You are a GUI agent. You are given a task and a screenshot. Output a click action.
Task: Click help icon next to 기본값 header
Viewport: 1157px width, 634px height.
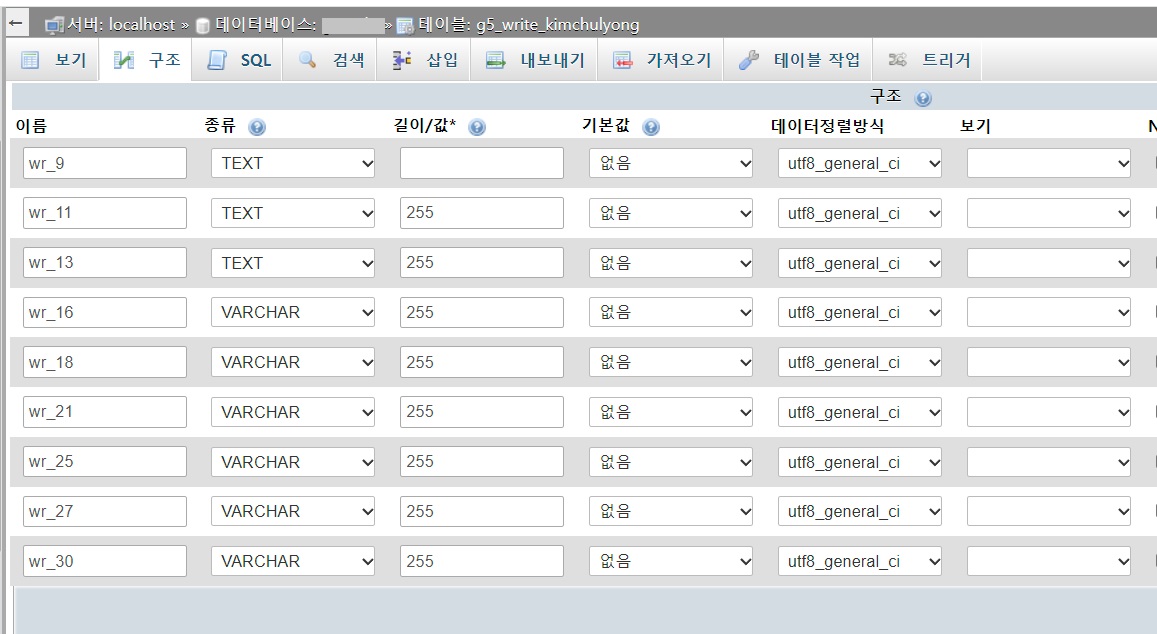pos(651,128)
